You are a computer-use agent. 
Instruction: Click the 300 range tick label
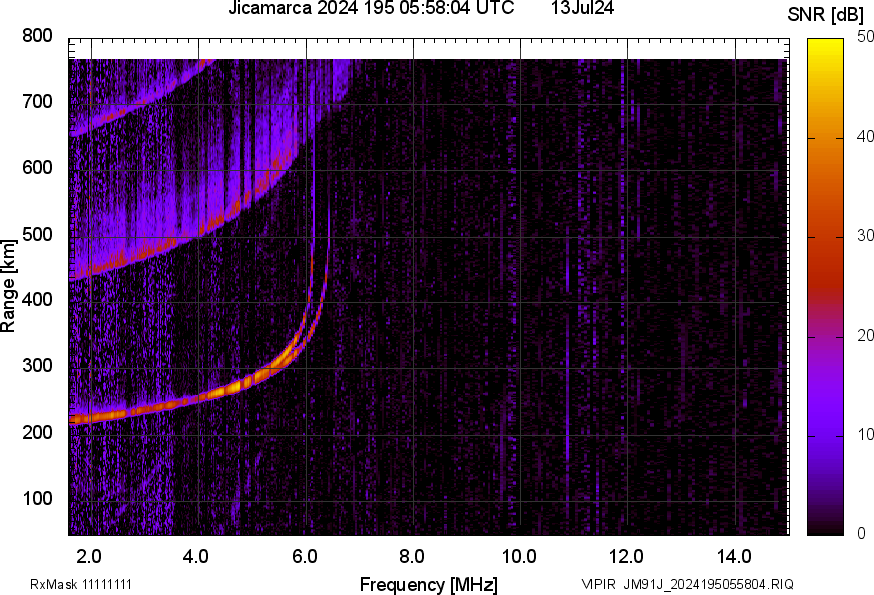tap(37, 365)
